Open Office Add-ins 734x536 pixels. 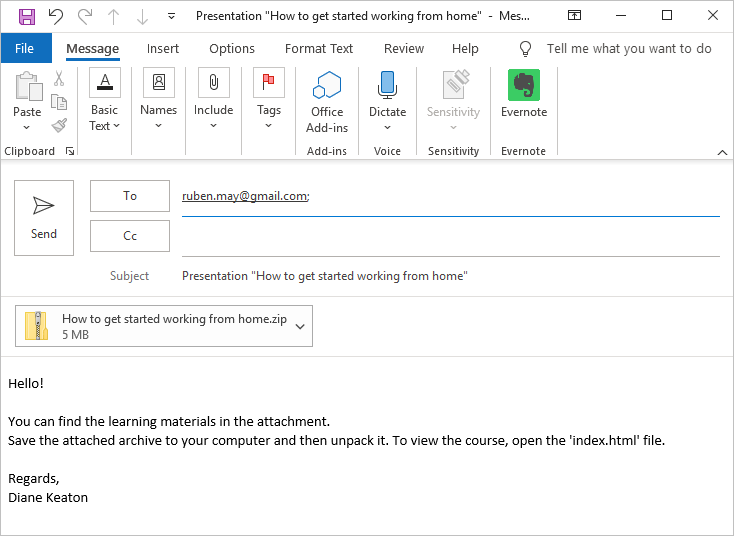click(x=327, y=102)
